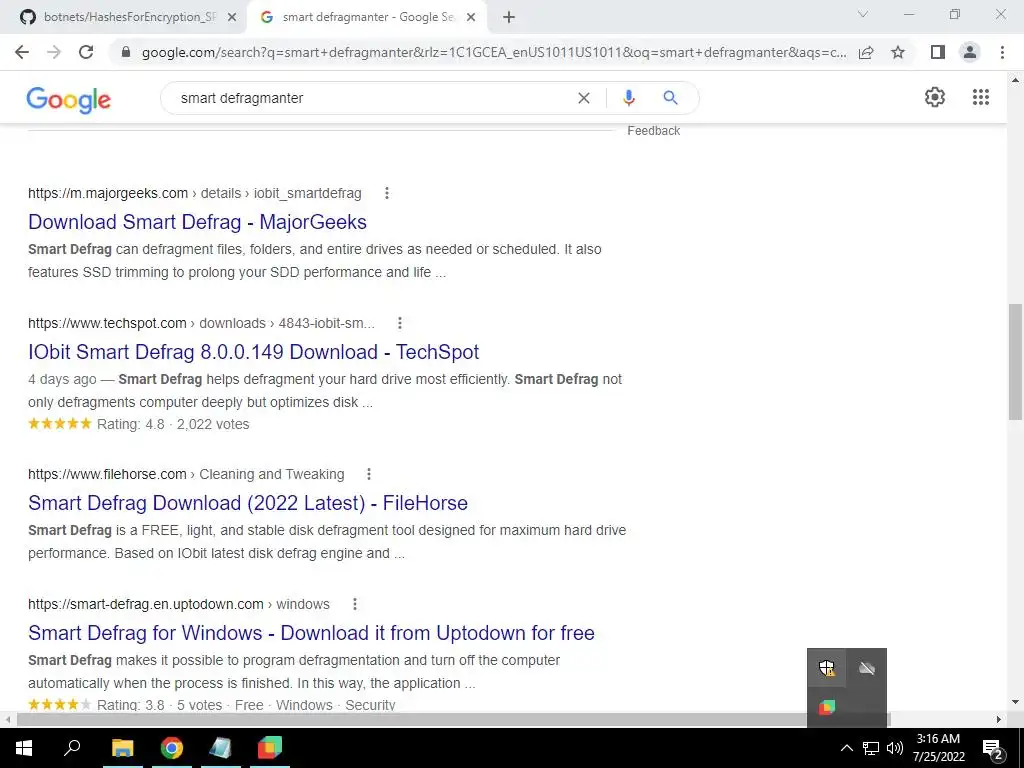Click the red-green app tray icon
The image size is (1024, 768).
pos(827,707)
